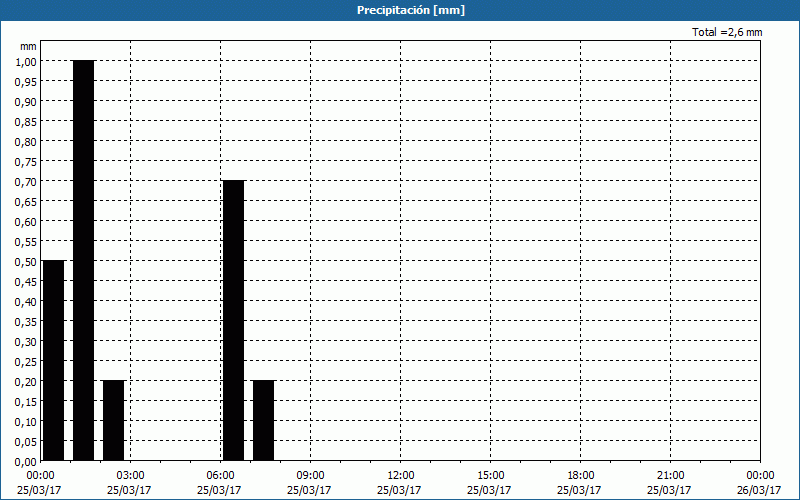Click the 0,50 y-axis label
The width and height of the screenshot is (800, 500).
[x=26, y=261]
